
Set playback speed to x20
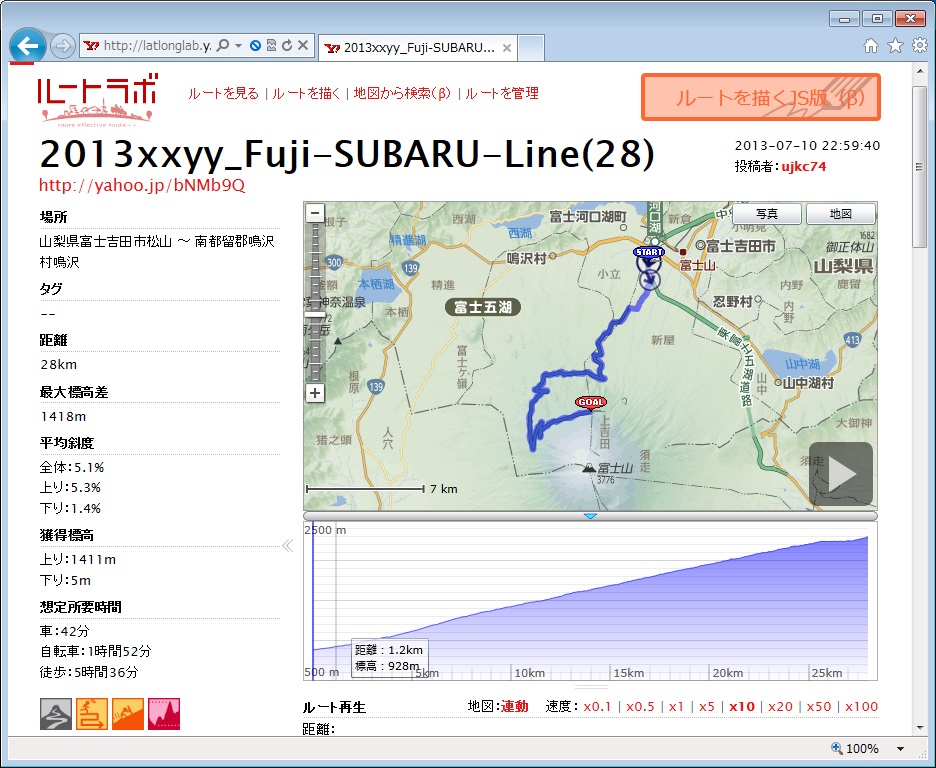tap(781, 707)
